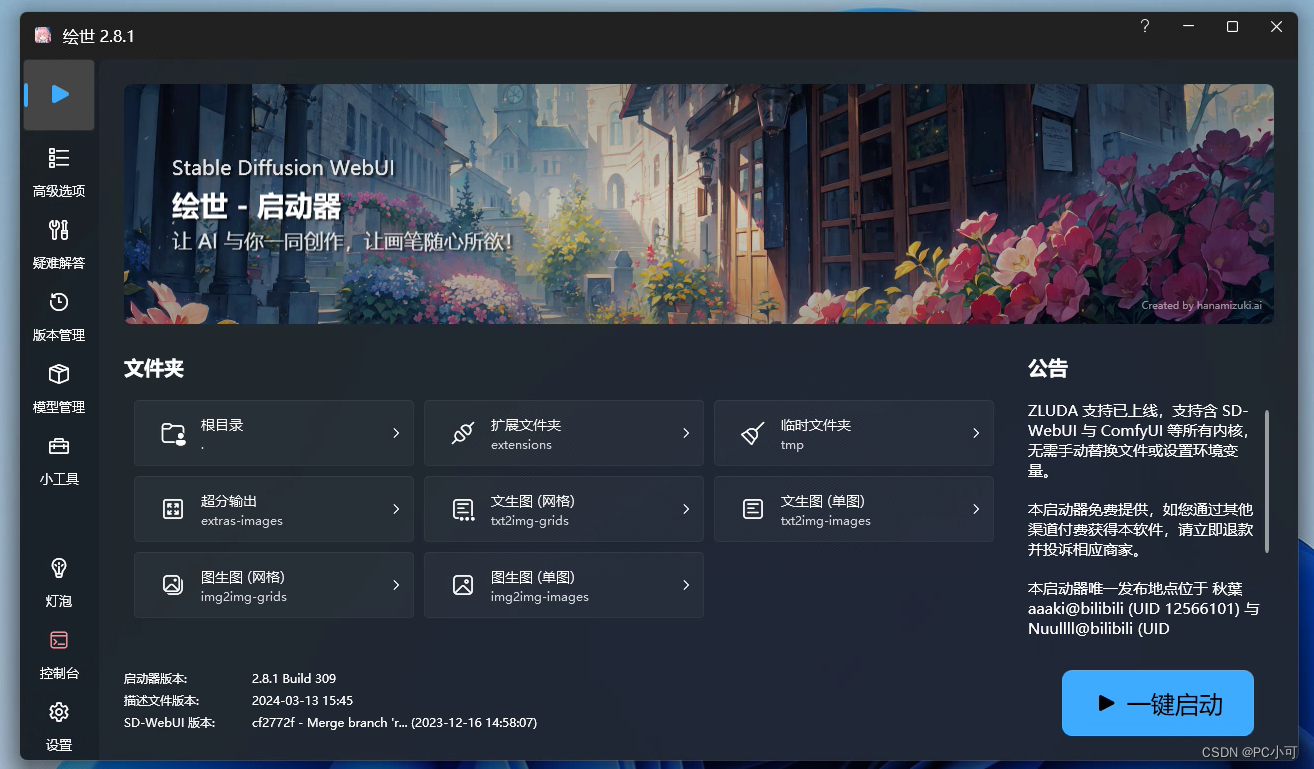Open the launch page play icon in the sidebar
Image resolution: width=1314 pixels, height=769 pixels.
point(59,94)
